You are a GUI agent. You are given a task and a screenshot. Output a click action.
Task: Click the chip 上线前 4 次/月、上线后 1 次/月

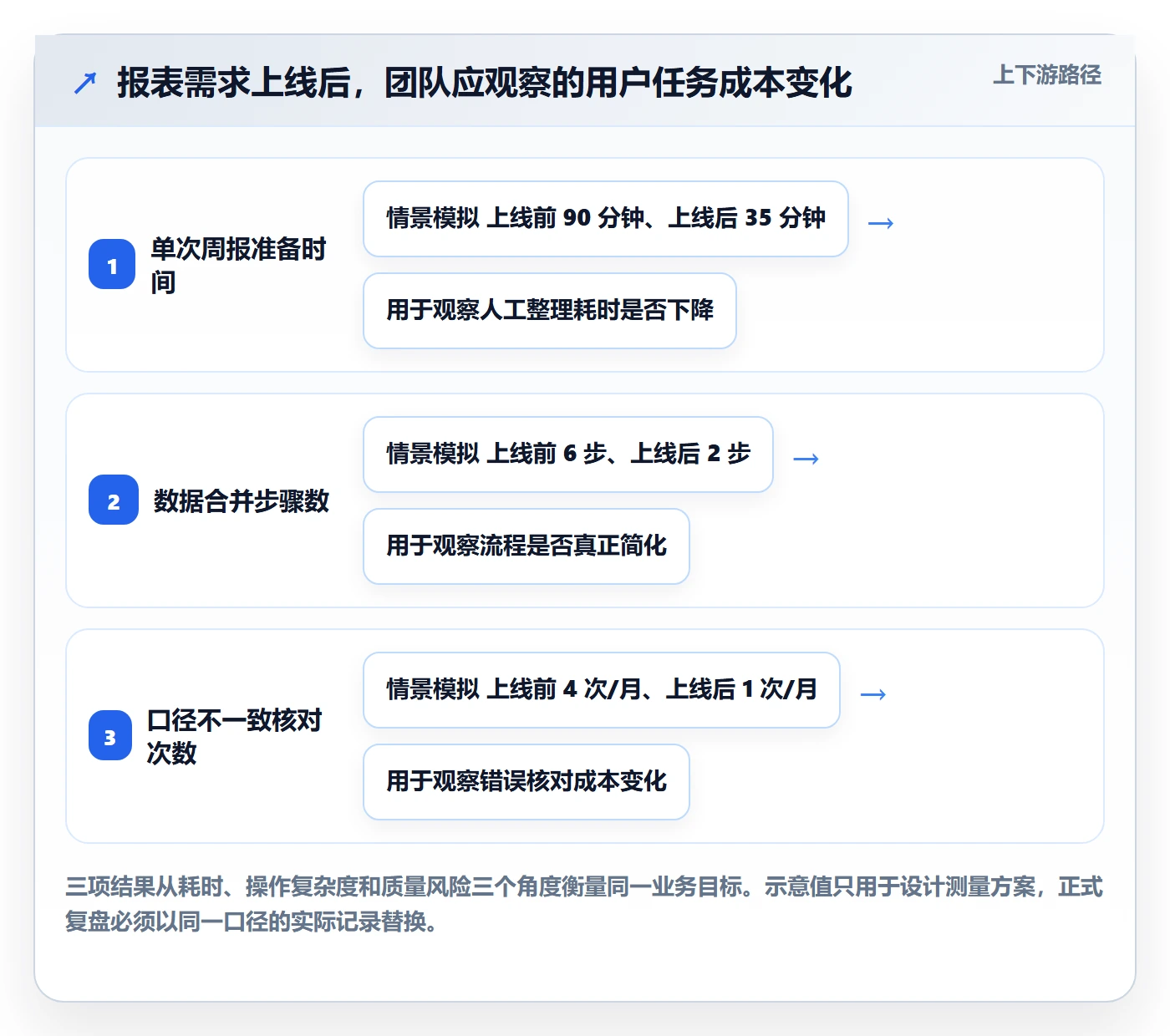coord(602,690)
